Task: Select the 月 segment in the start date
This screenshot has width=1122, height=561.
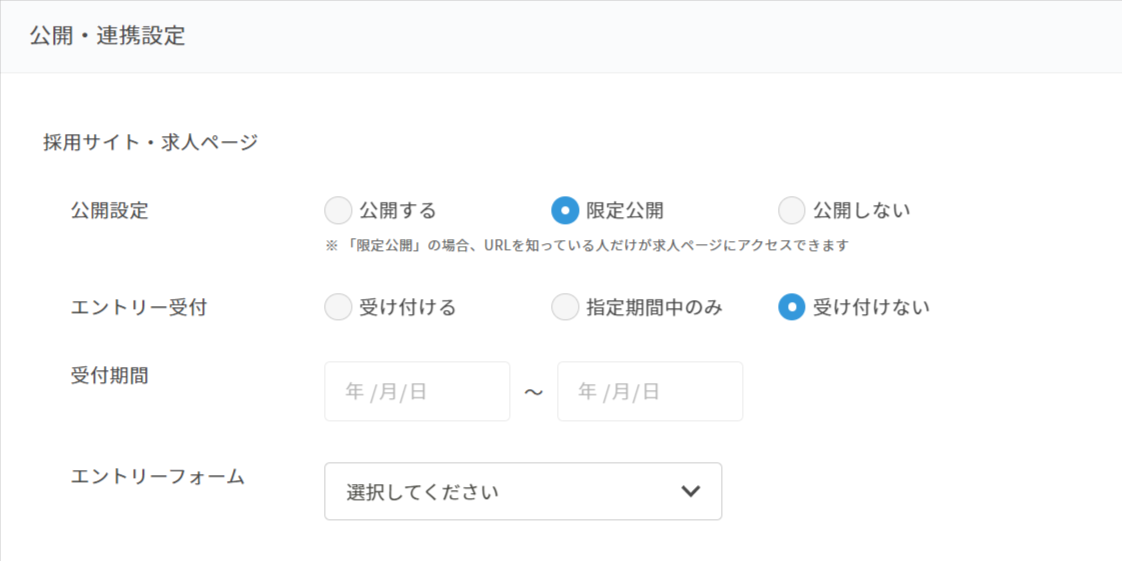Action: pyautogui.click(x=387, y=392)
